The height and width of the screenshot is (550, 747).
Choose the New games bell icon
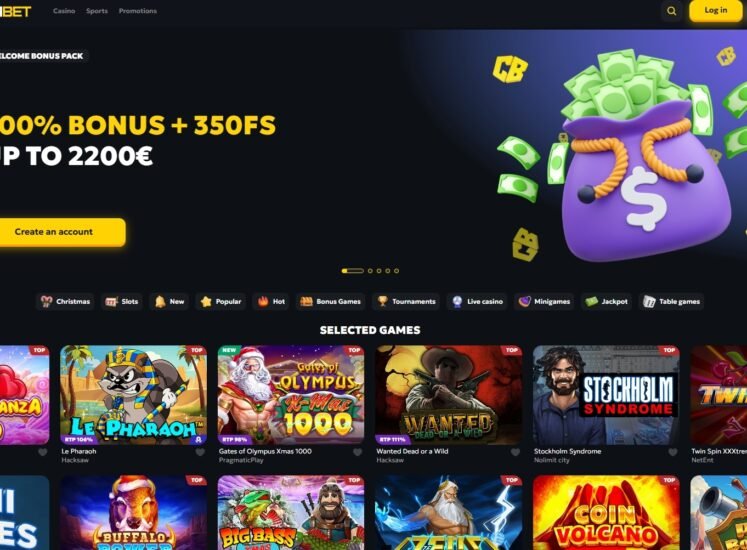[160, 301]
